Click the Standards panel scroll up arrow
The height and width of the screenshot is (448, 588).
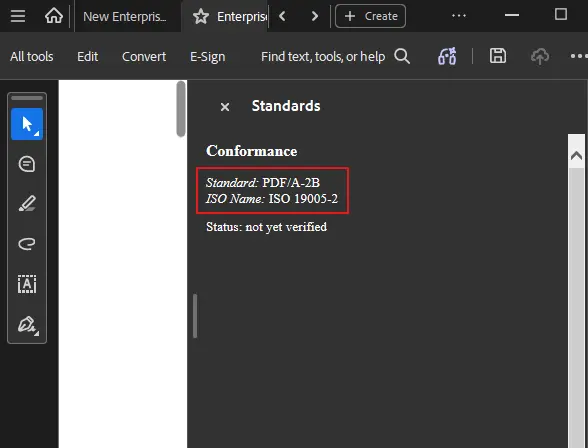(576, 155)
